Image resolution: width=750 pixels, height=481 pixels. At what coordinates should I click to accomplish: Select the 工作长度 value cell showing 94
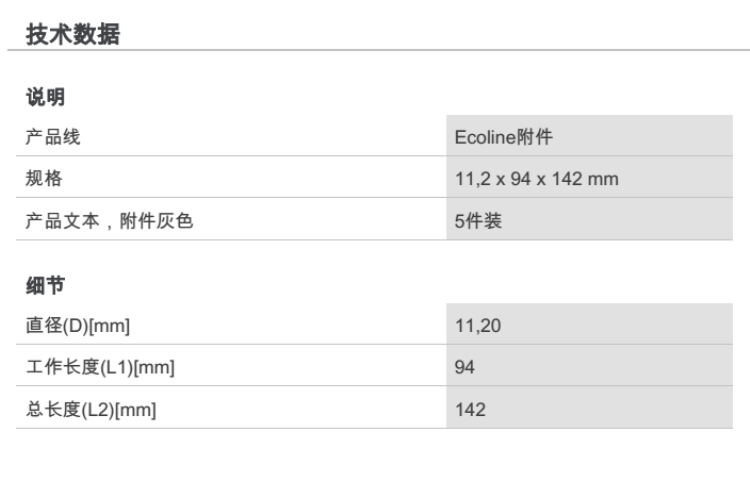464,368
